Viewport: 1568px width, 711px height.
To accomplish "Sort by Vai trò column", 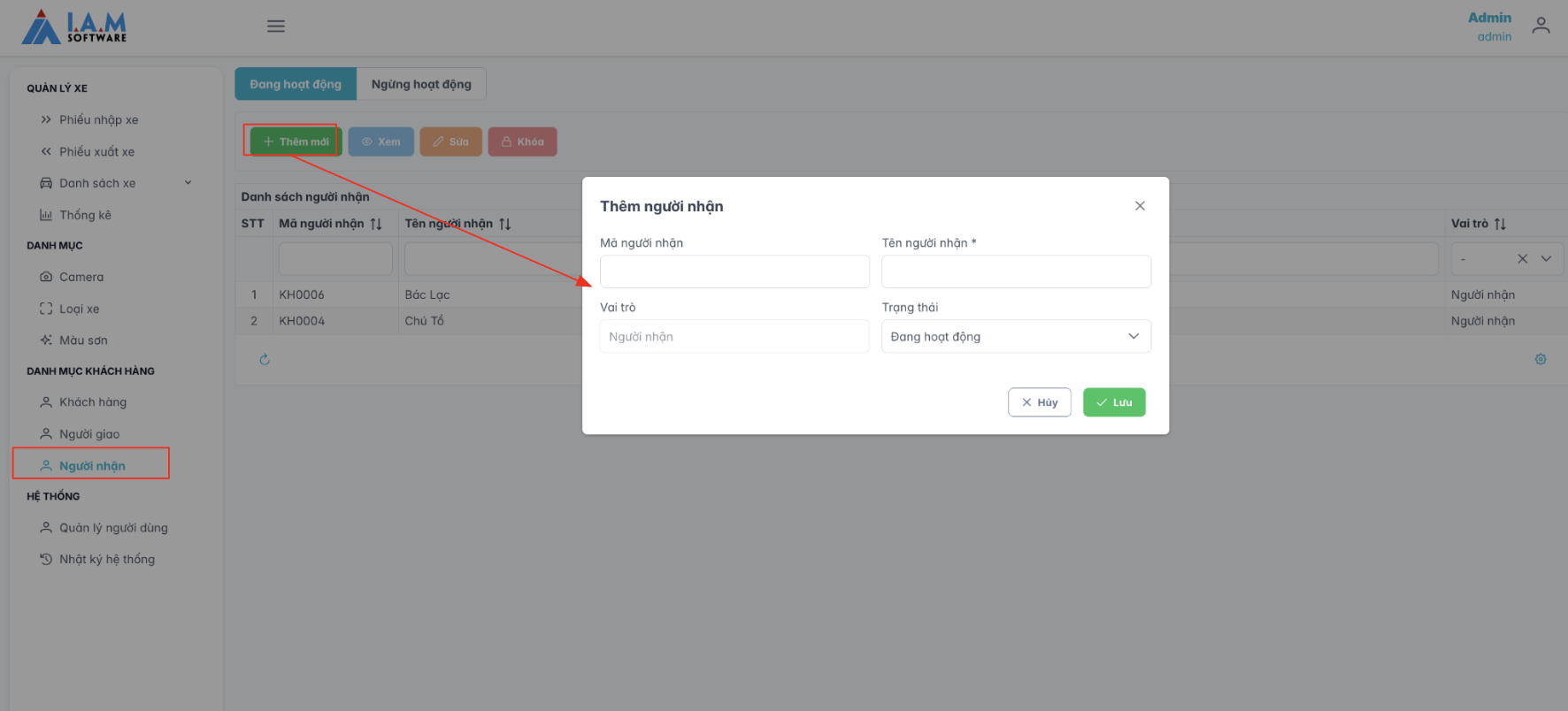I will click(x=1500, y=225).
